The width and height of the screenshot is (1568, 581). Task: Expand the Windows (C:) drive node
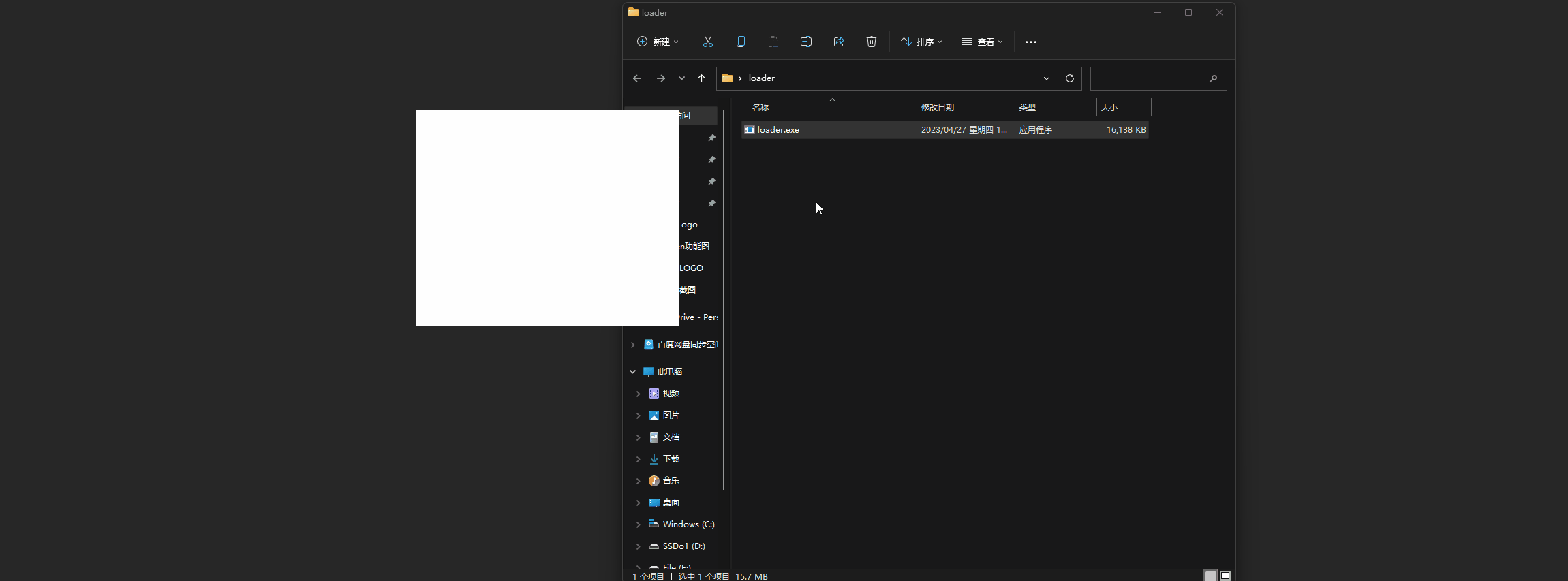click(638, 524)
